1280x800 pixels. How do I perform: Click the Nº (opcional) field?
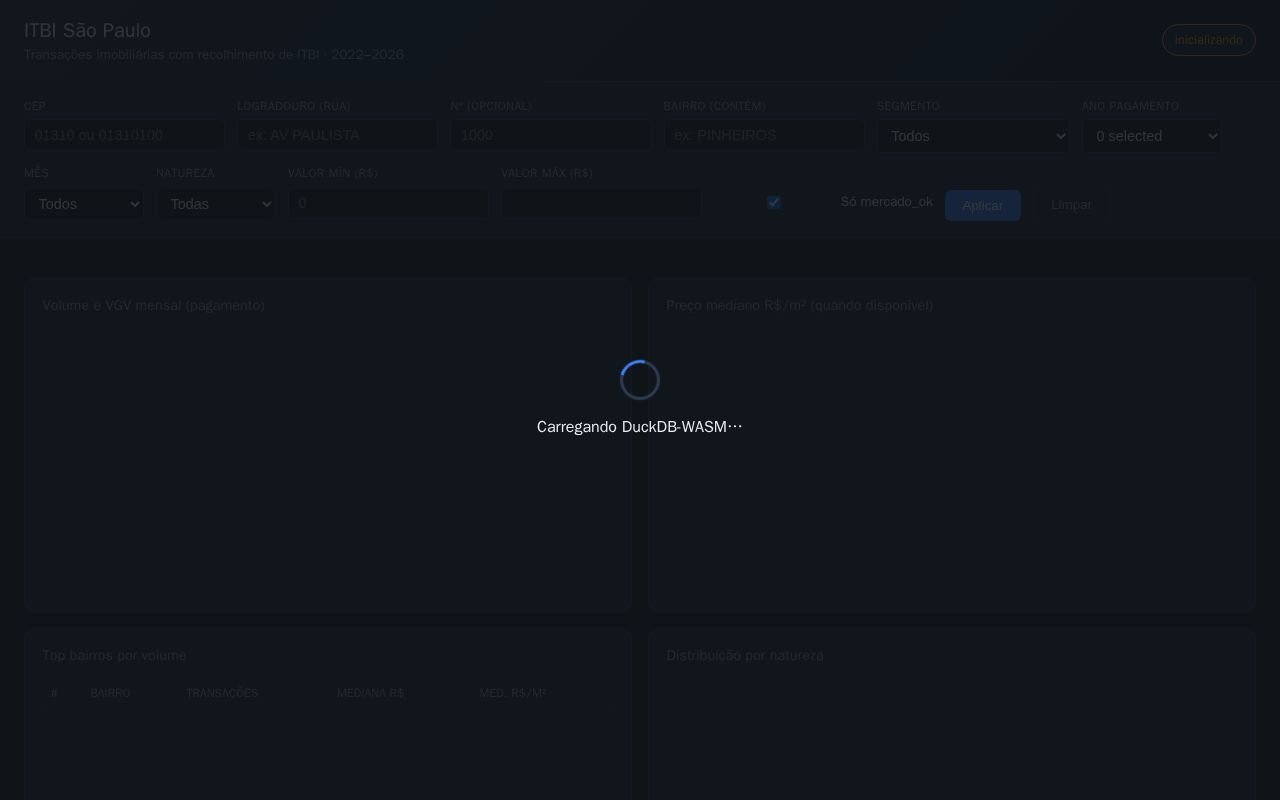550,135
